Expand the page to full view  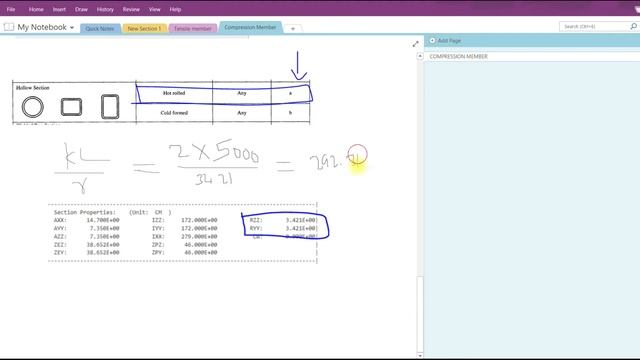(416, 44)
